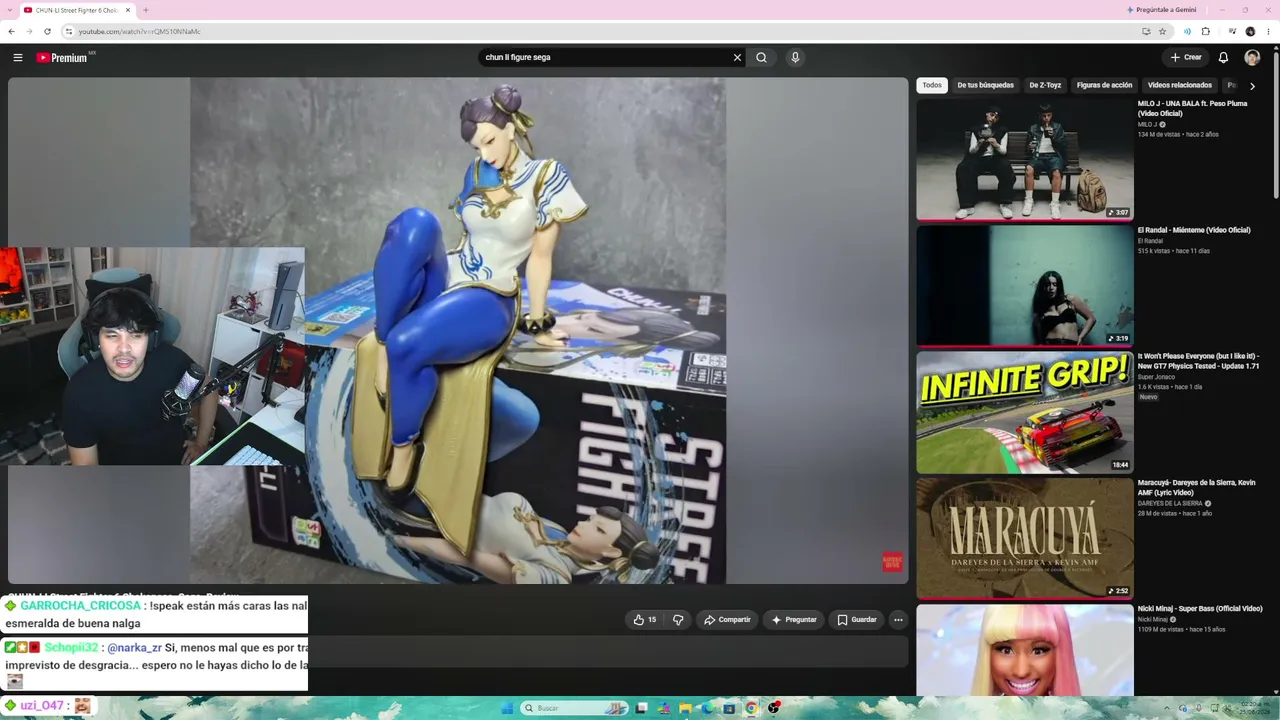
Task: Open the "El Randal - Miénteme" video title
Action: point(1194,230)
